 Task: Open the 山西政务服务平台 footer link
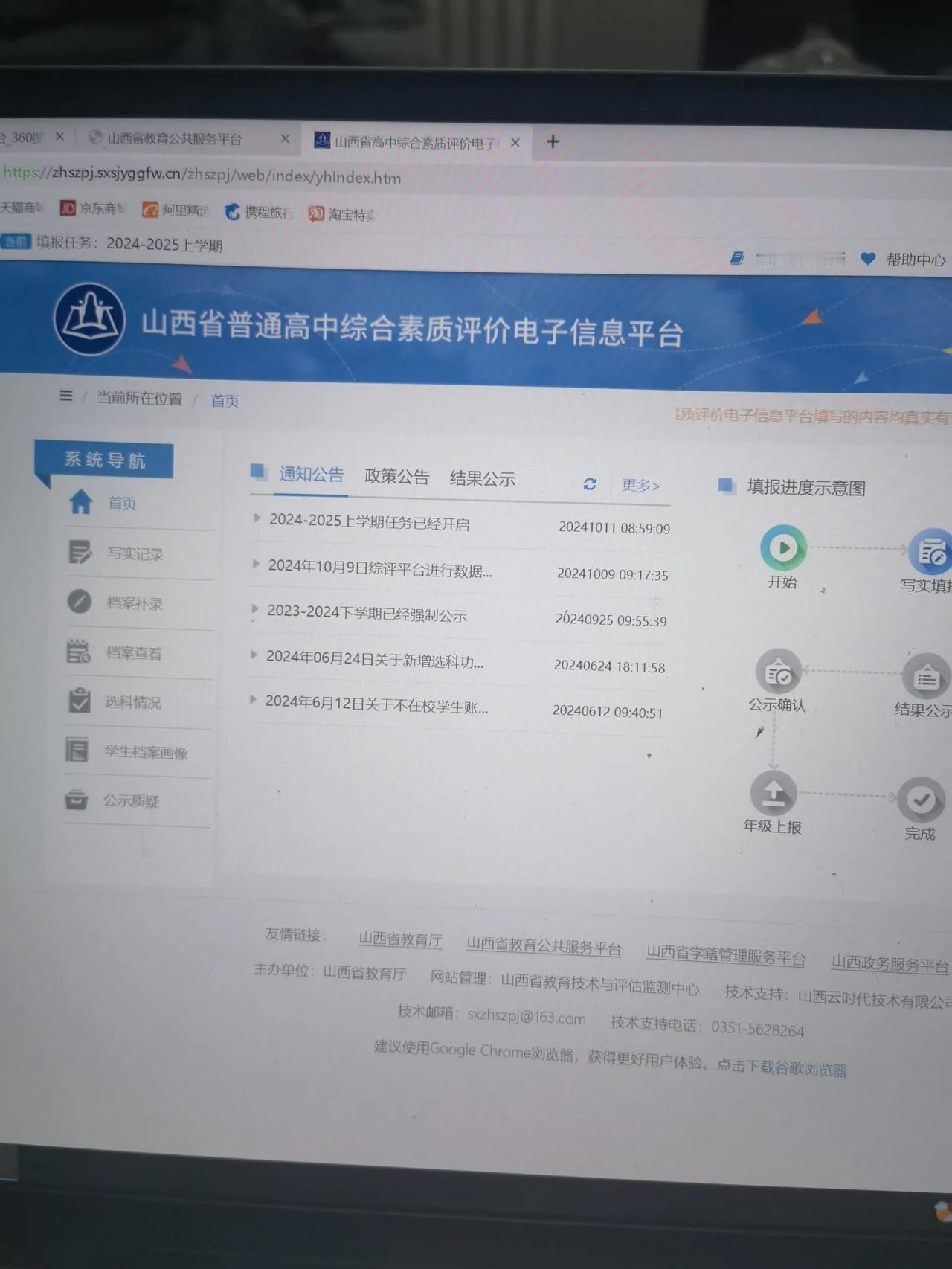[x=890, y=963]
